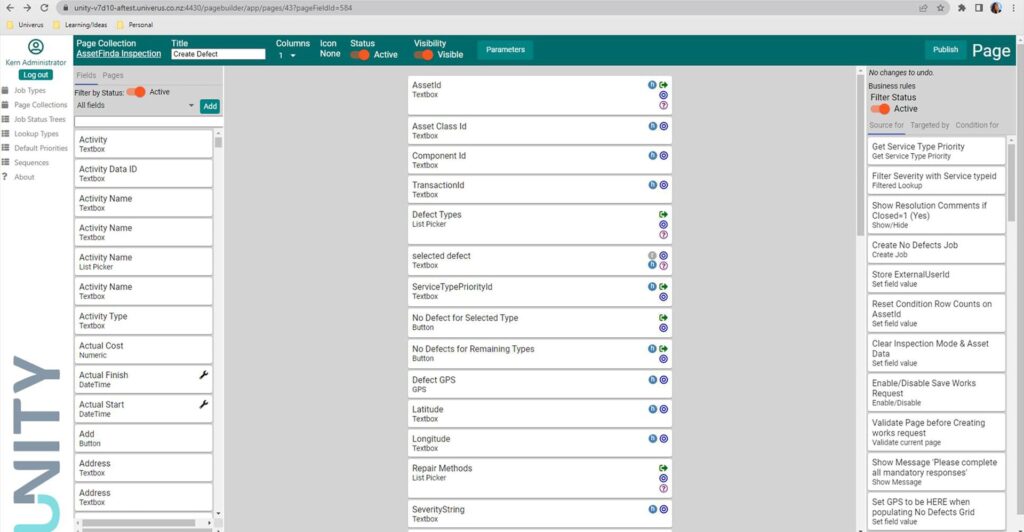Click the wrench icon on Actual Start field
This screenshot has width=1024, height=532.
[x=204, y=404]
